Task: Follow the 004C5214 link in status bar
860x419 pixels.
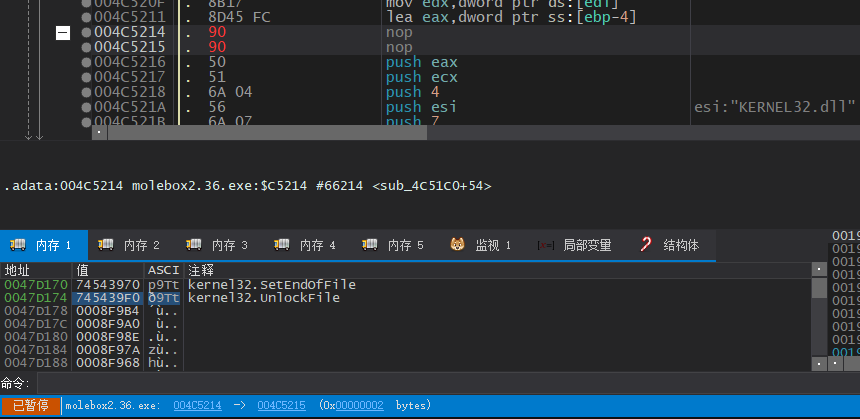Action: (x=197, y=405)
